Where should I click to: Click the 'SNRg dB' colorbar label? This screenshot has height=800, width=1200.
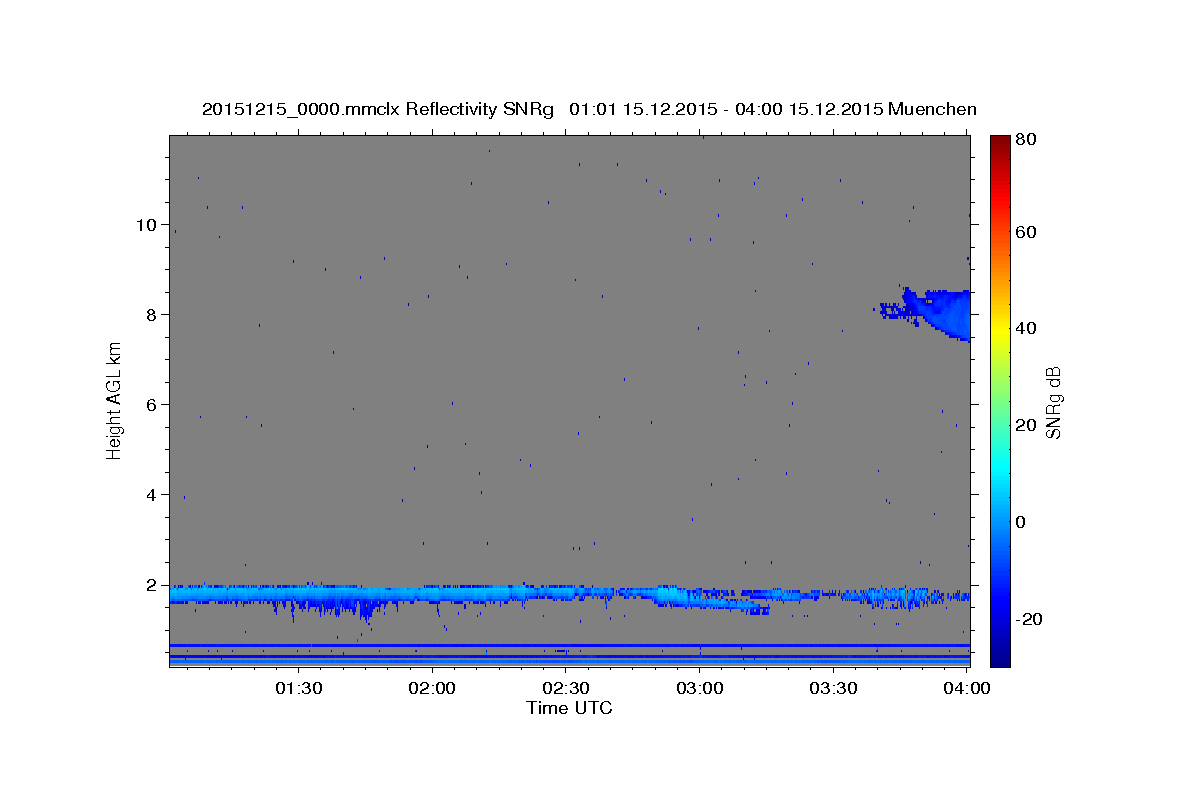click(x=1053, y=402)
